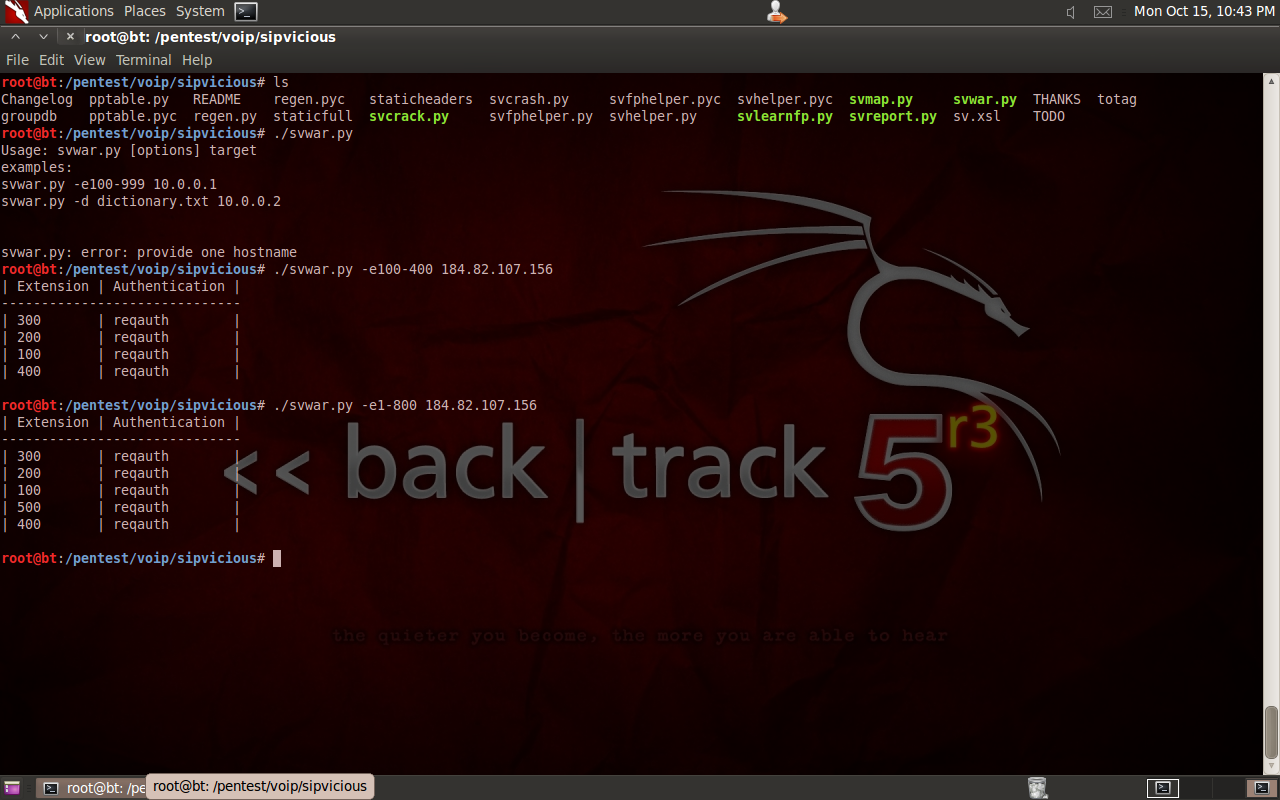Click the './svwar.py' command without arguments
Image resolution: width=1280 pixels, height=800 pixels.
313,133
